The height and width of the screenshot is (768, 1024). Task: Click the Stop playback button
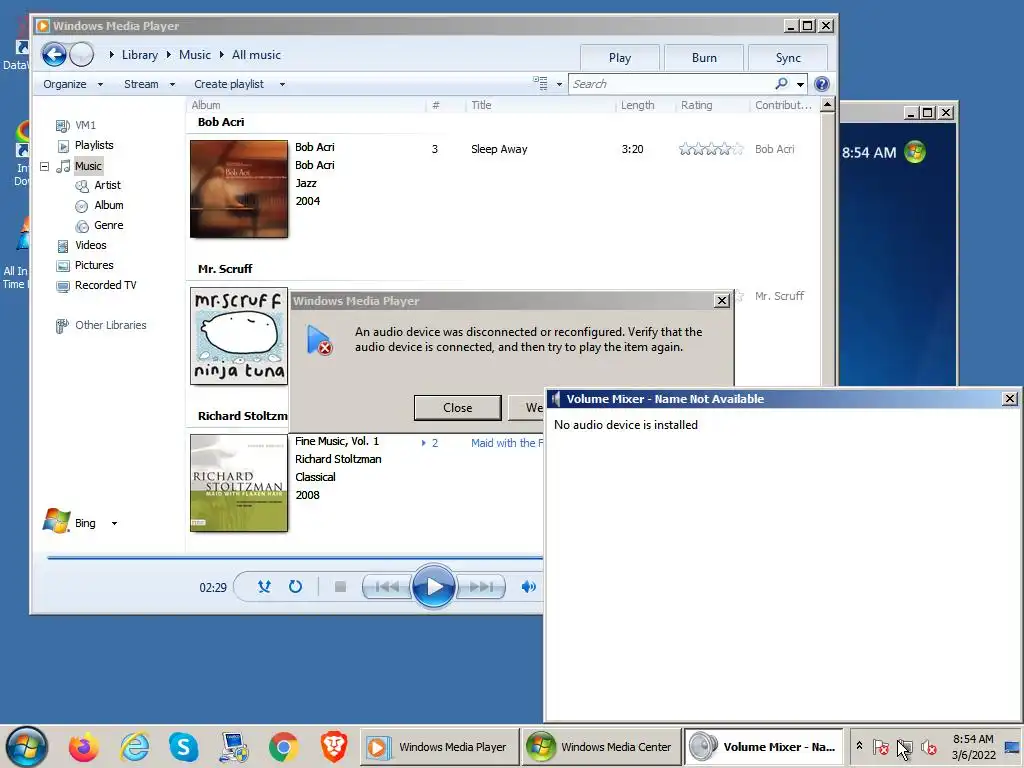(340, 586)
